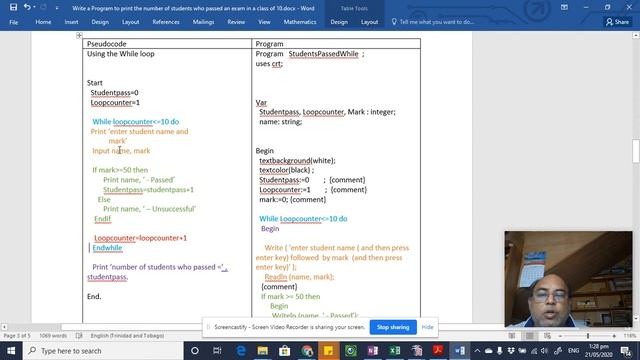This screenshot has height=360, width=640.
Task: Zoom in with the plus button
Action: click(614, 336)
